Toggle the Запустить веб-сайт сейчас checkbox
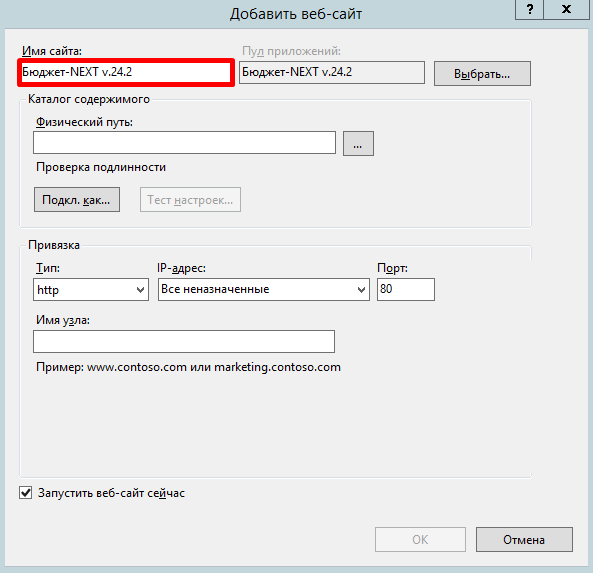 click(x=26, y=493)
